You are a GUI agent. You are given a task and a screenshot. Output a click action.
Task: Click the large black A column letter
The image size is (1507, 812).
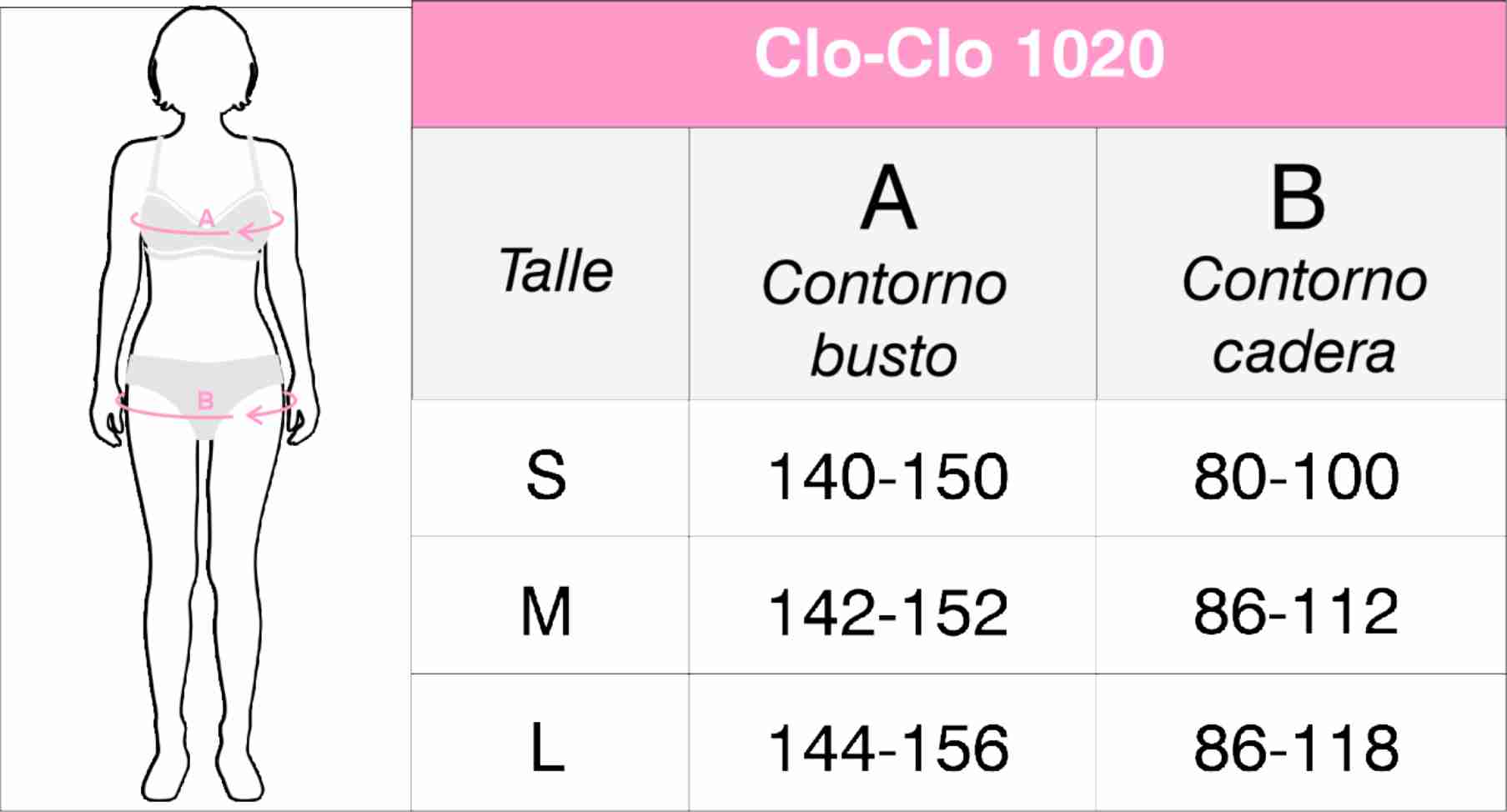tap(889, 198)
